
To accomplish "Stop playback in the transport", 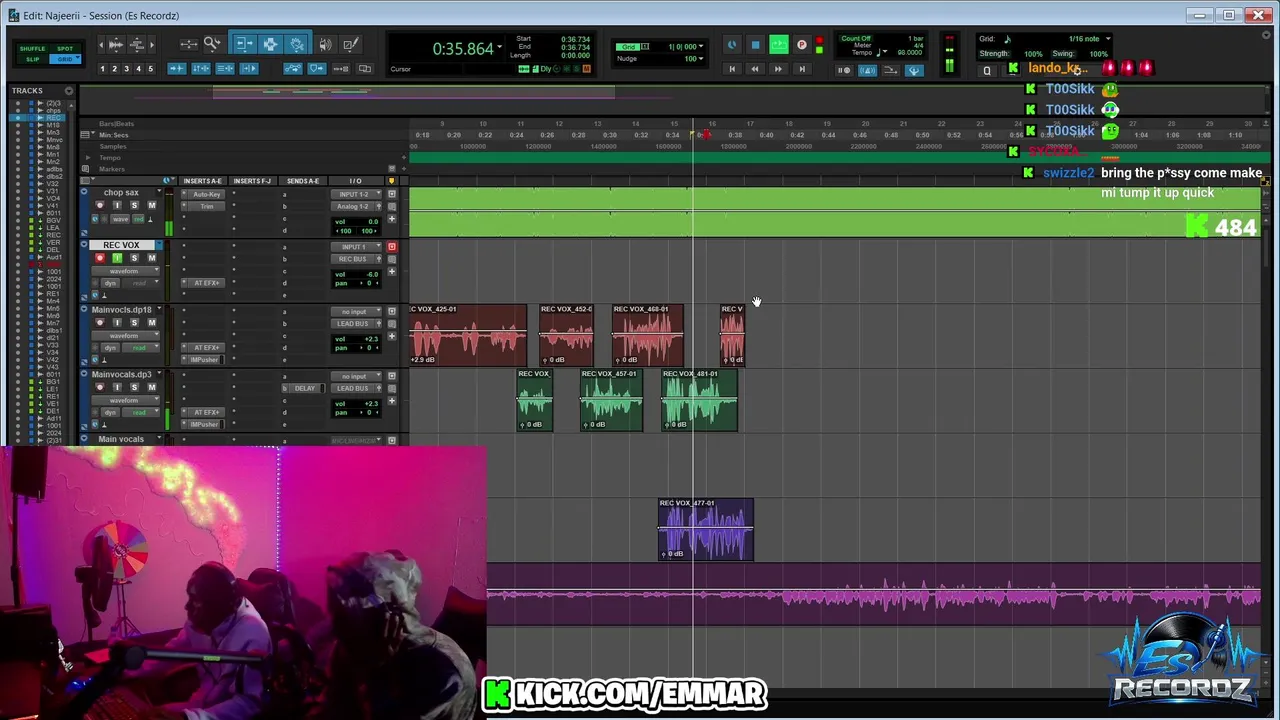I will click(x=755, y=45).
